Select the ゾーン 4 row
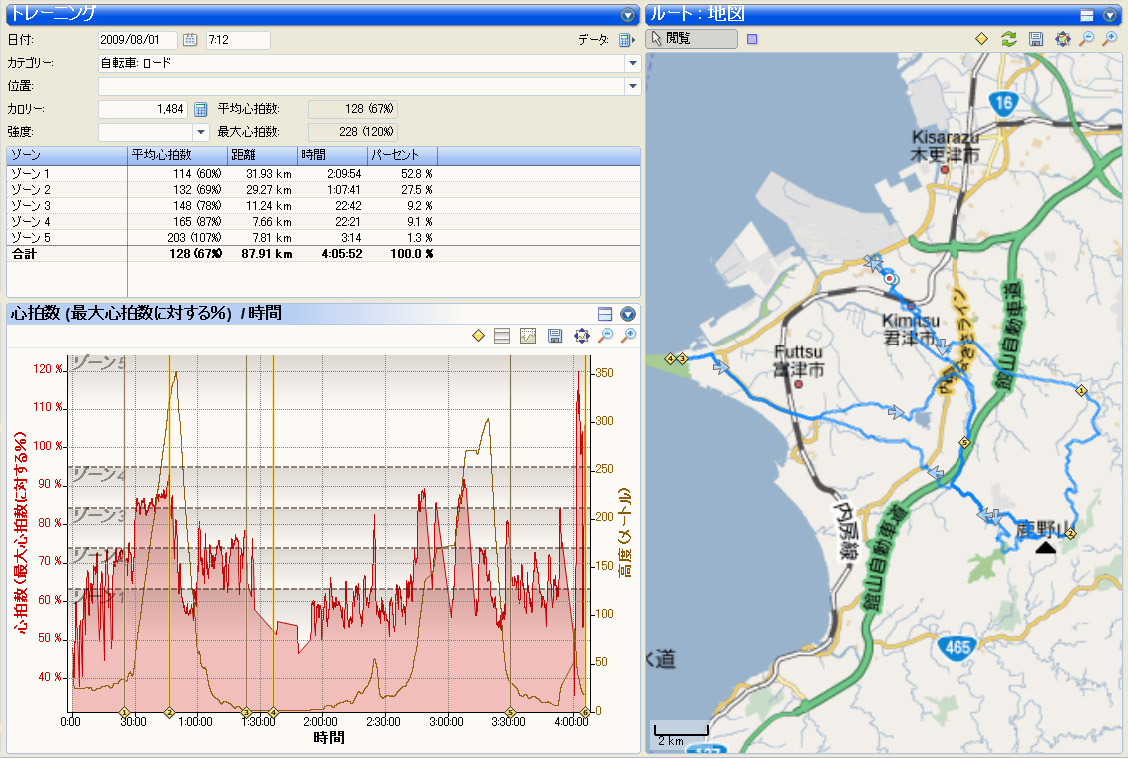 click(x=323, y=222)
